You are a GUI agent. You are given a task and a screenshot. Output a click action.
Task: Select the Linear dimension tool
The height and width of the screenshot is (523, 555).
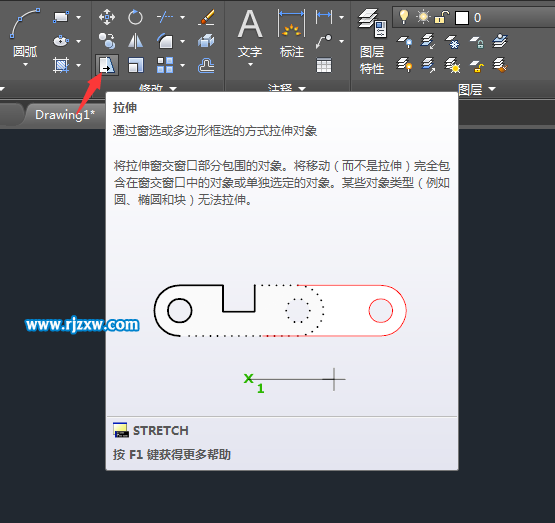[324, 16]
